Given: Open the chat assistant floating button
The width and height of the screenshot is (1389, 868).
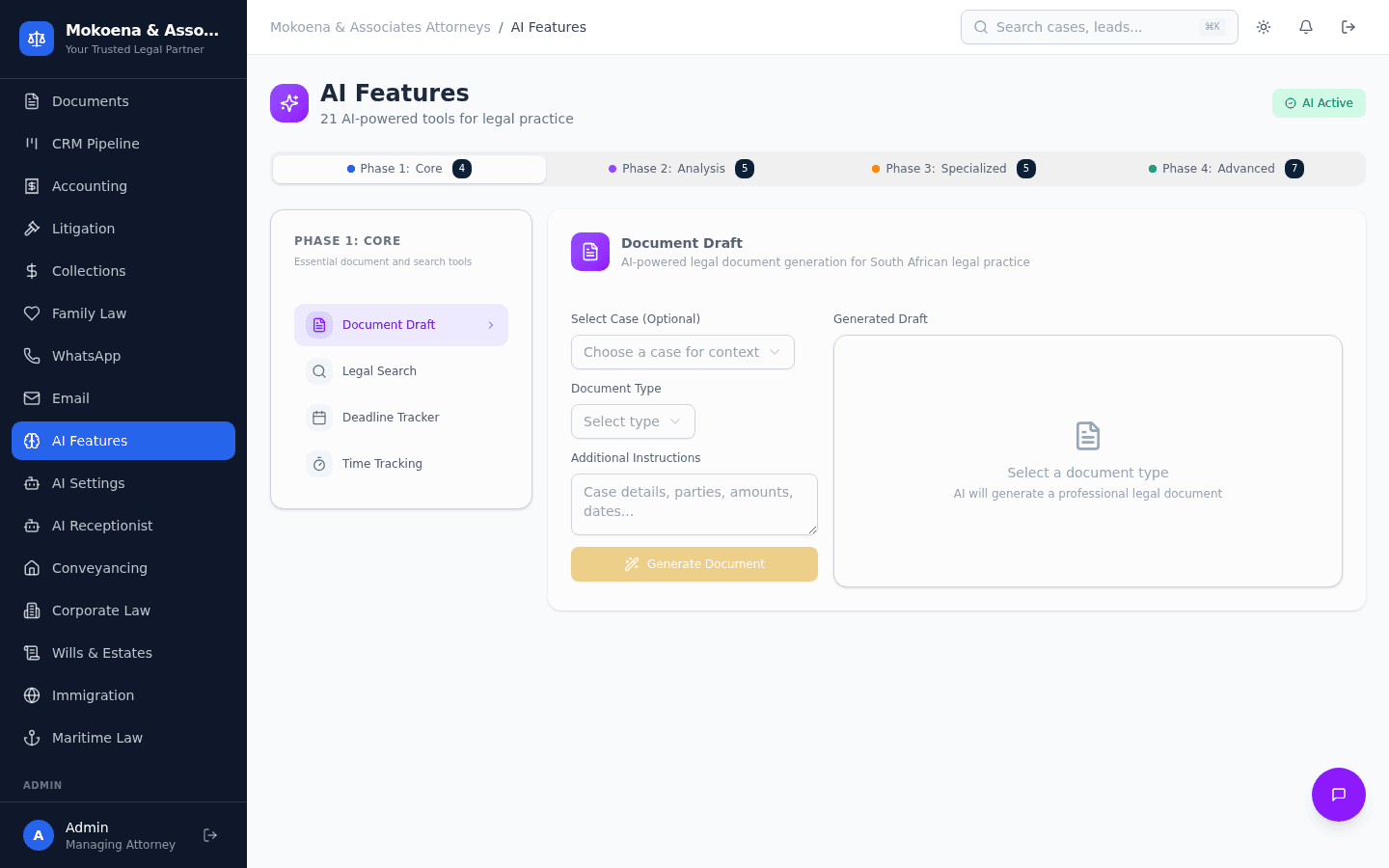Looking at the screenshot, I should (1339, 795).
